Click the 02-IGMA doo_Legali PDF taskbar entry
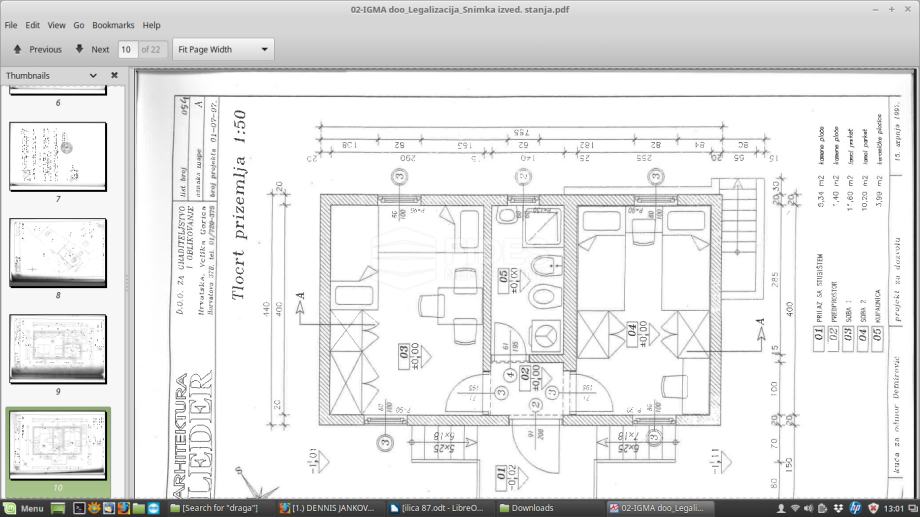Viewport: 920px width, 517px height. pyautogui.click(x=659, y=508)
